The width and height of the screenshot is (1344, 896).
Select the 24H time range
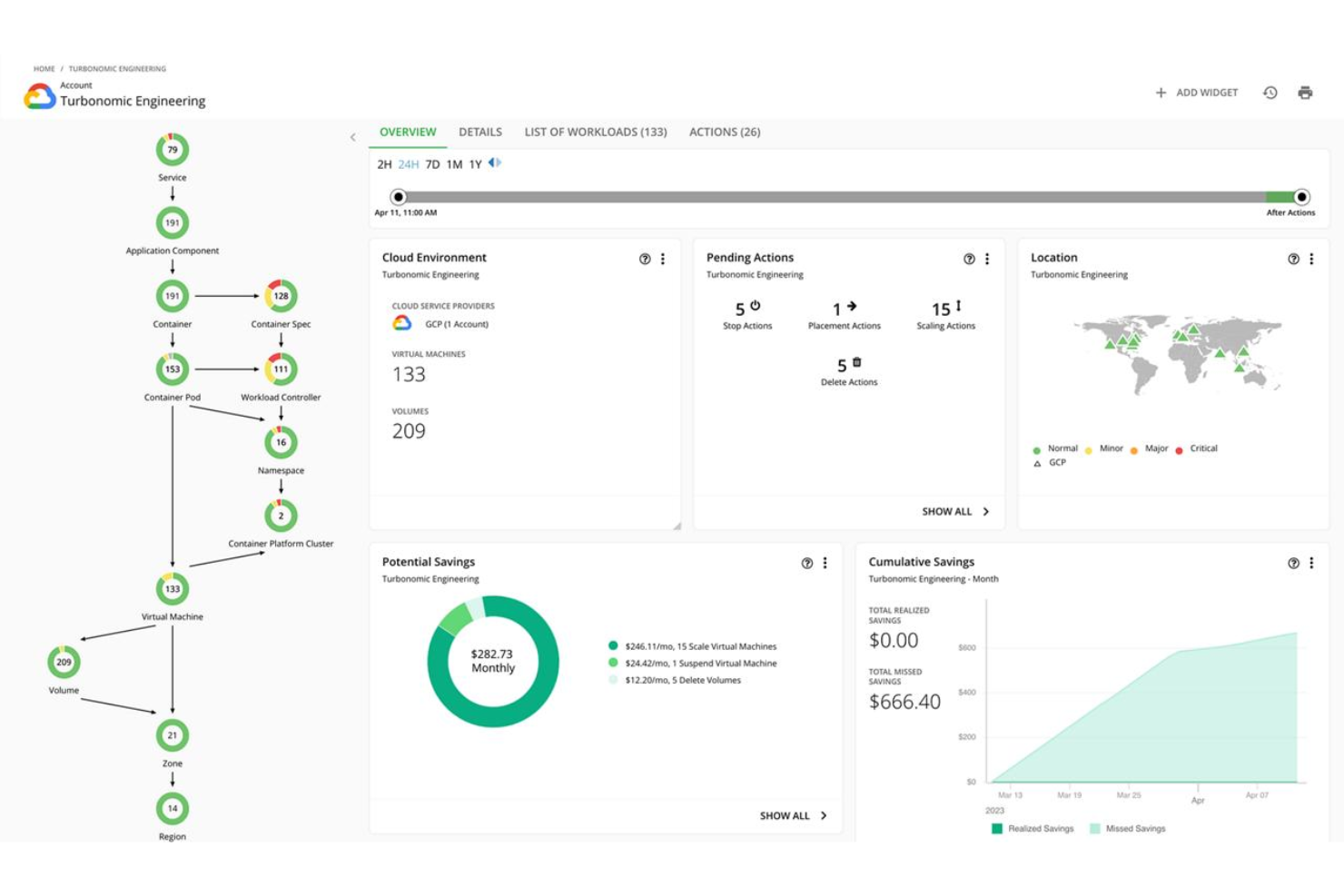[x=409, y=164]
